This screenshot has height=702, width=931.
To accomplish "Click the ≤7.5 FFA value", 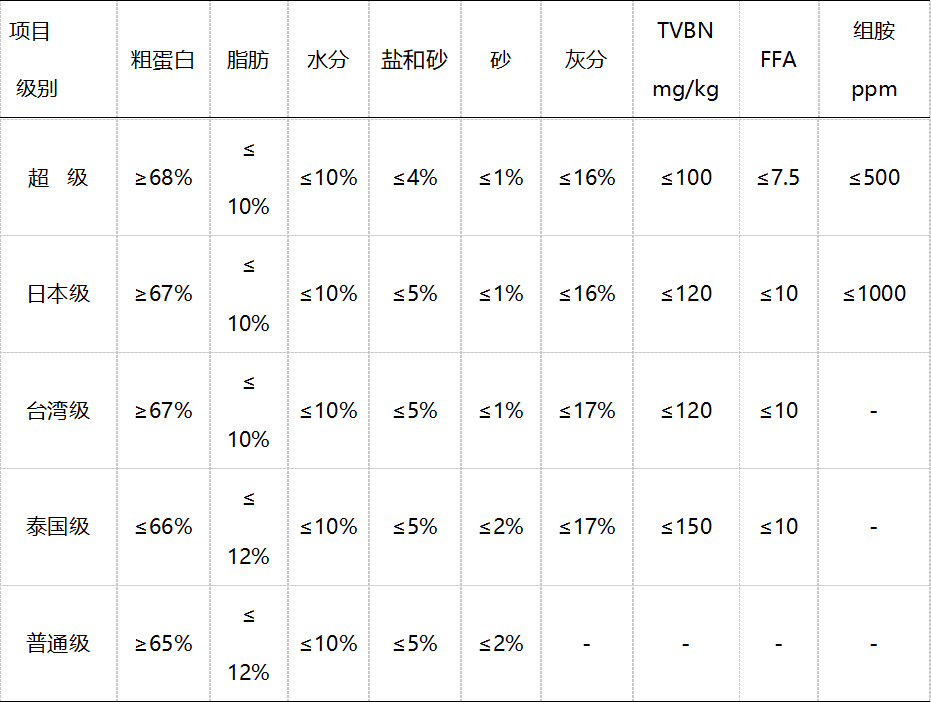I will (778, 178).
